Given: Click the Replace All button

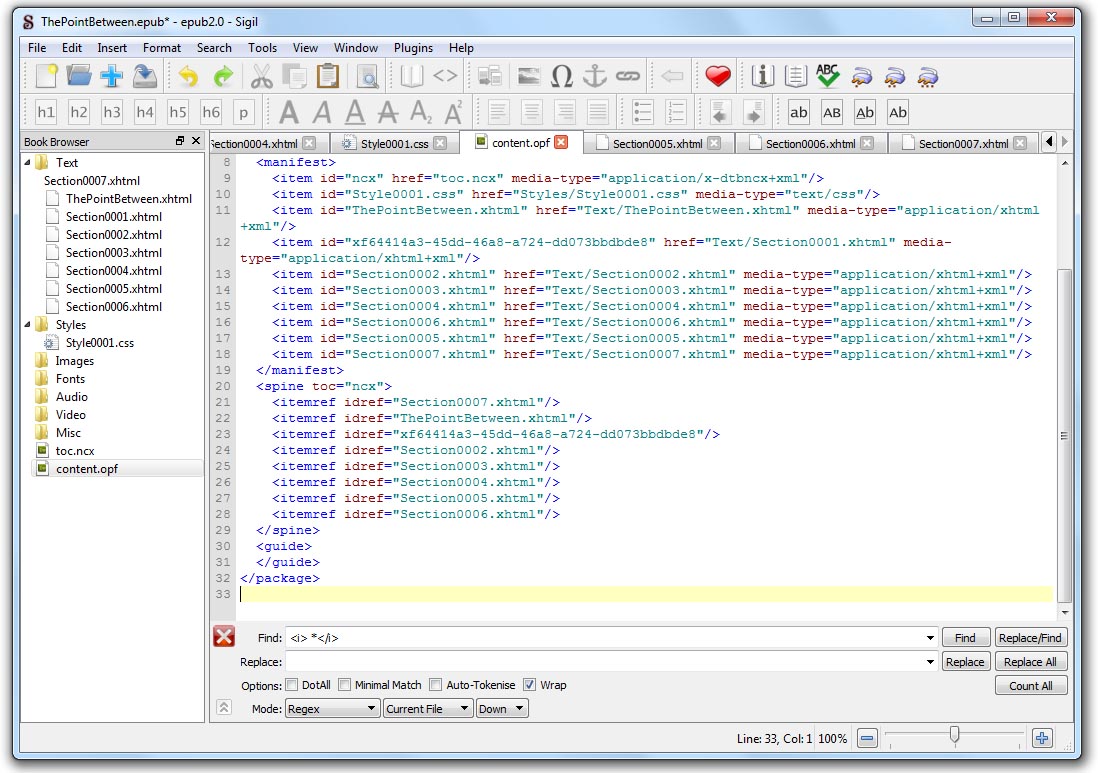Looking at the screenshot, I should pos(1030,662).
